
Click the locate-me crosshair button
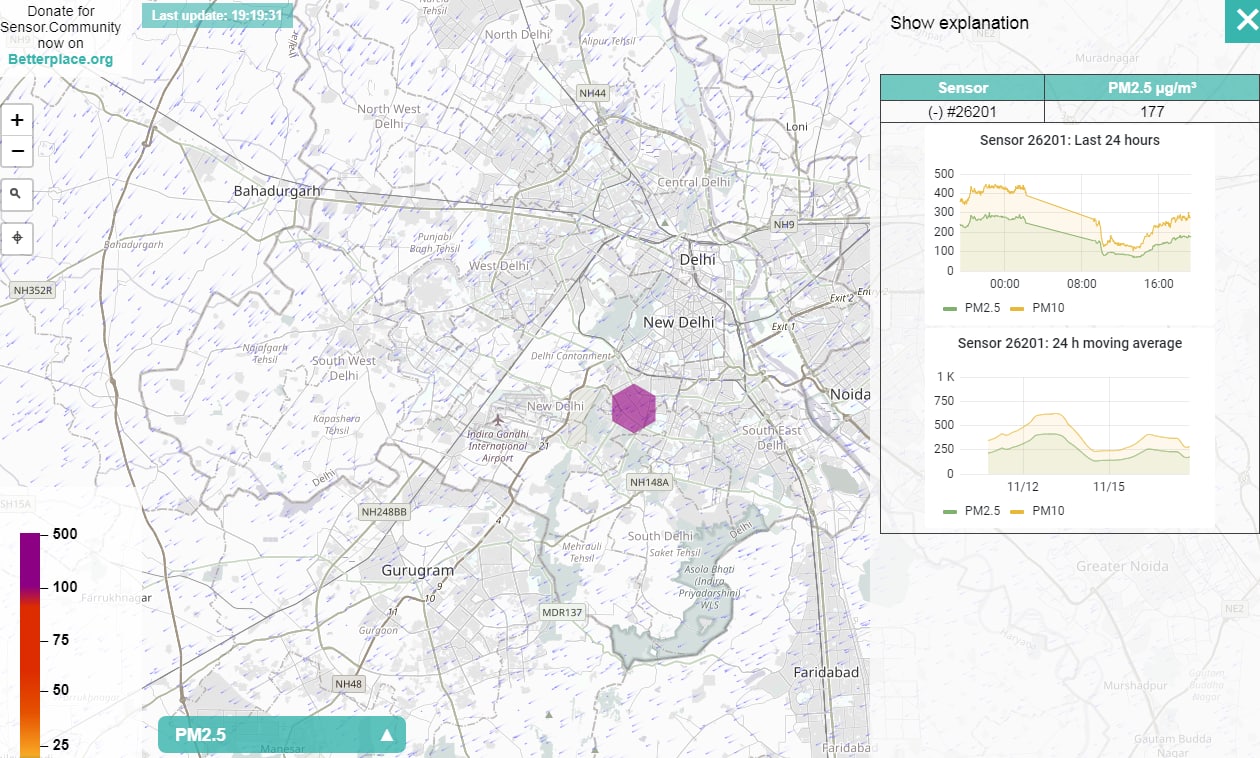[x=17, y=238]
